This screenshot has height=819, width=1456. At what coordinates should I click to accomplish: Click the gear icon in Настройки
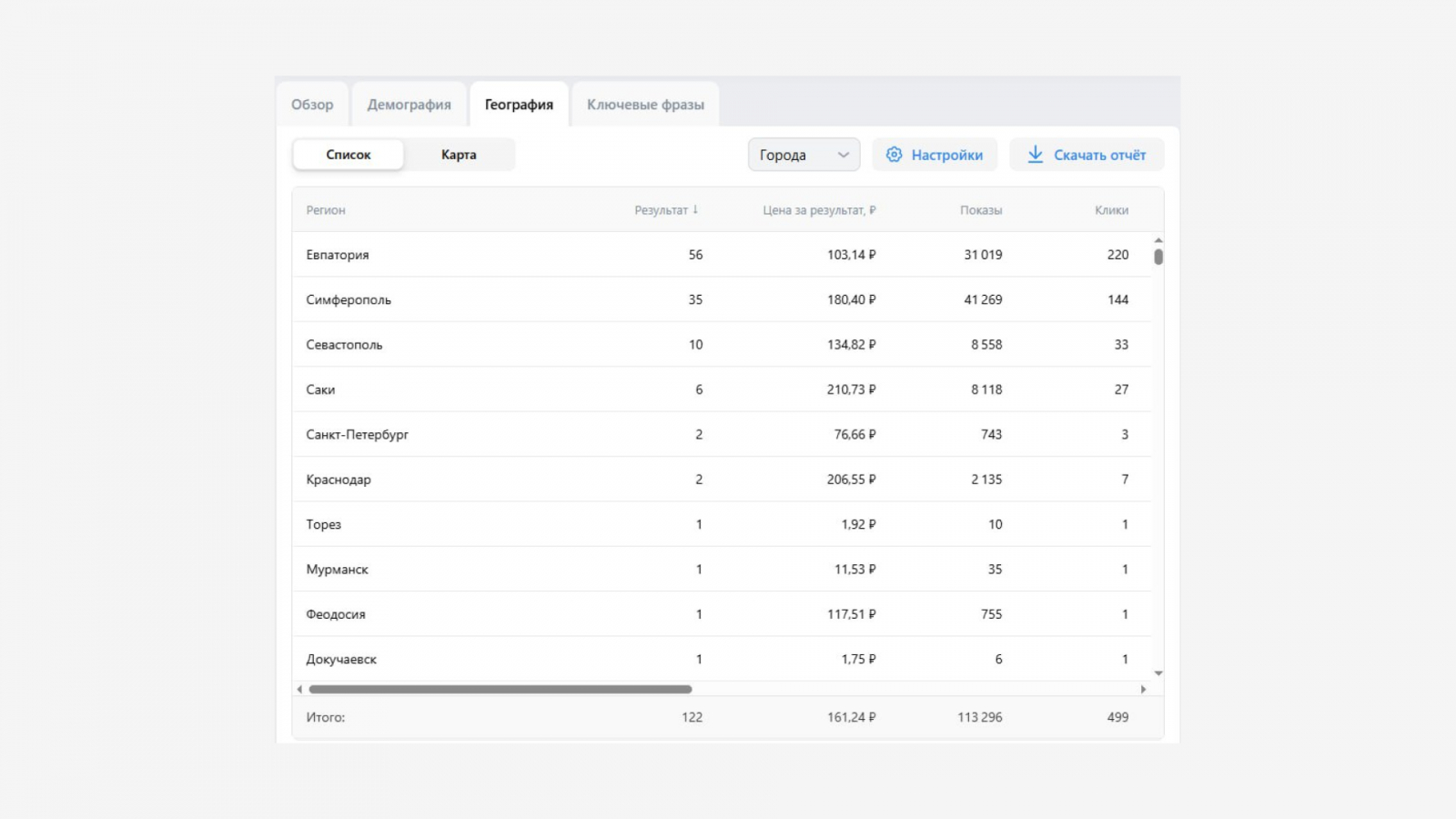click(894, 155)
